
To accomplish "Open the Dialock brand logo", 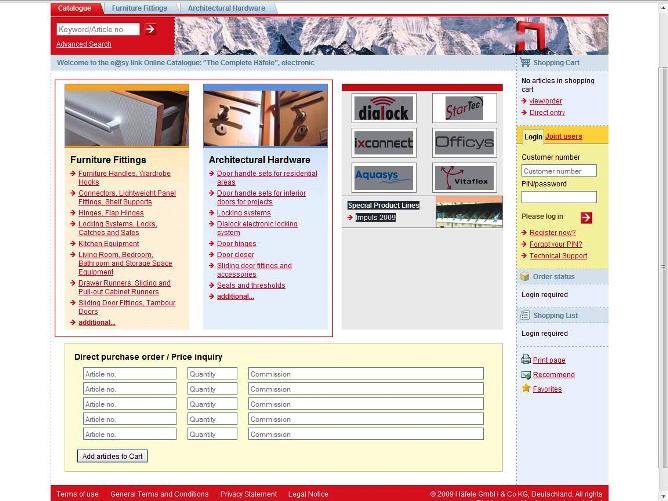I will [x=384, y=108].
